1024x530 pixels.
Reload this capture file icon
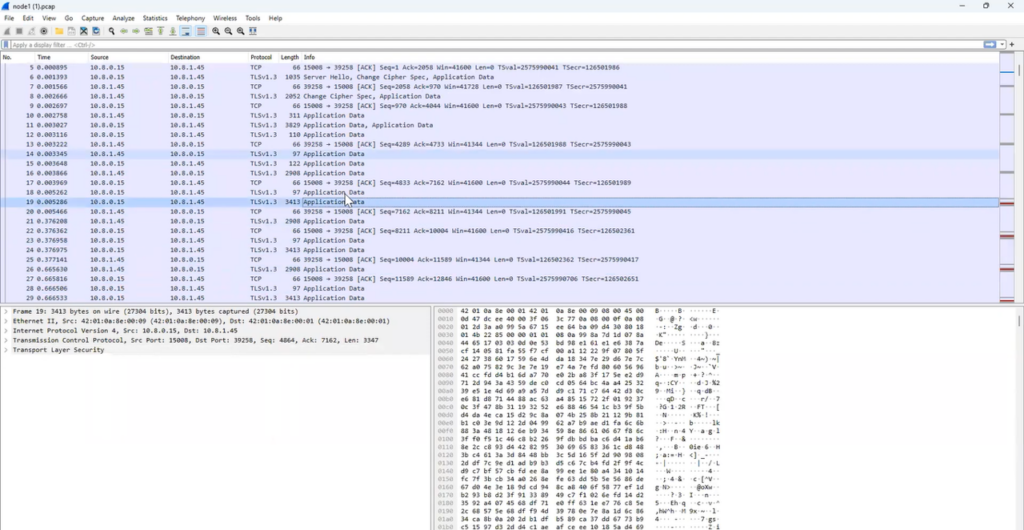click(x=96, y=31)
